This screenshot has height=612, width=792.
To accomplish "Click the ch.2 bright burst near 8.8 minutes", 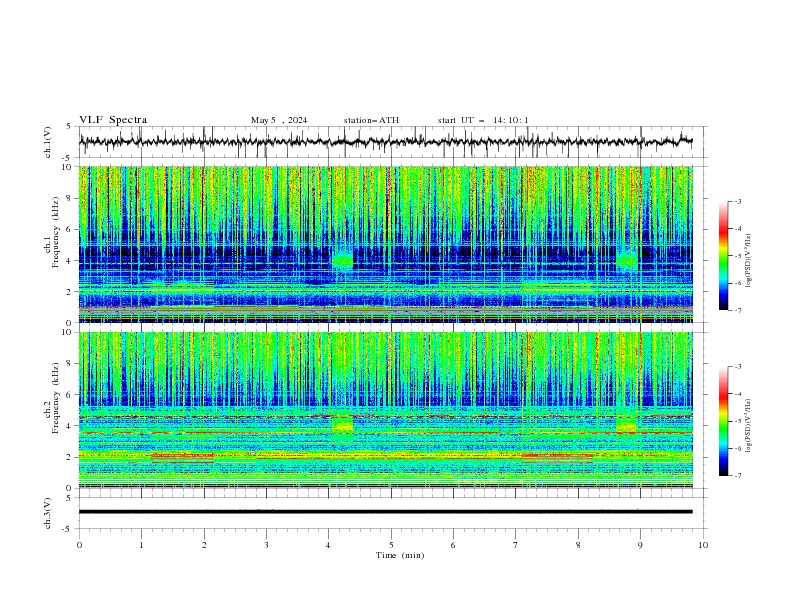I will (x=626, y=423).
